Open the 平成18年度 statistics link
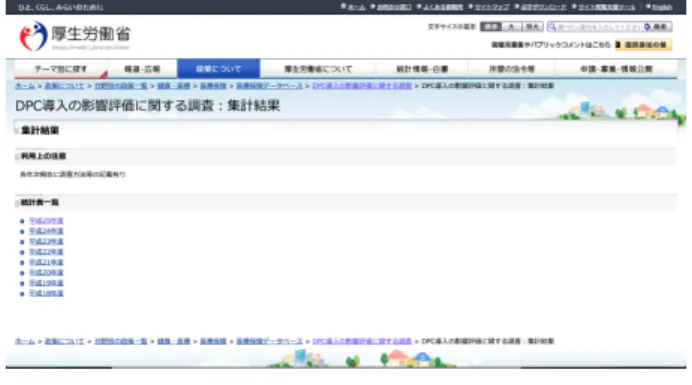The width and height of the screenshot is (692, 385). coord(46,294)
